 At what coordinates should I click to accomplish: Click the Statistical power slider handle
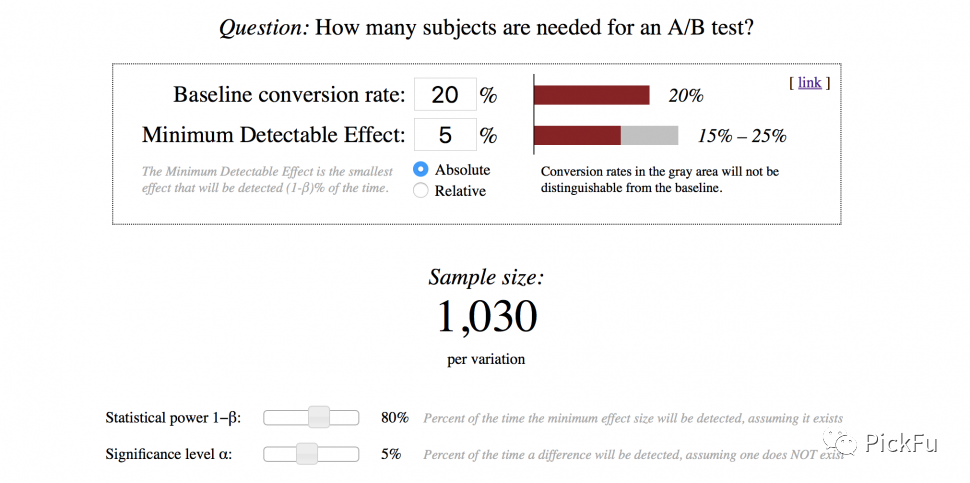pos(319,418)
